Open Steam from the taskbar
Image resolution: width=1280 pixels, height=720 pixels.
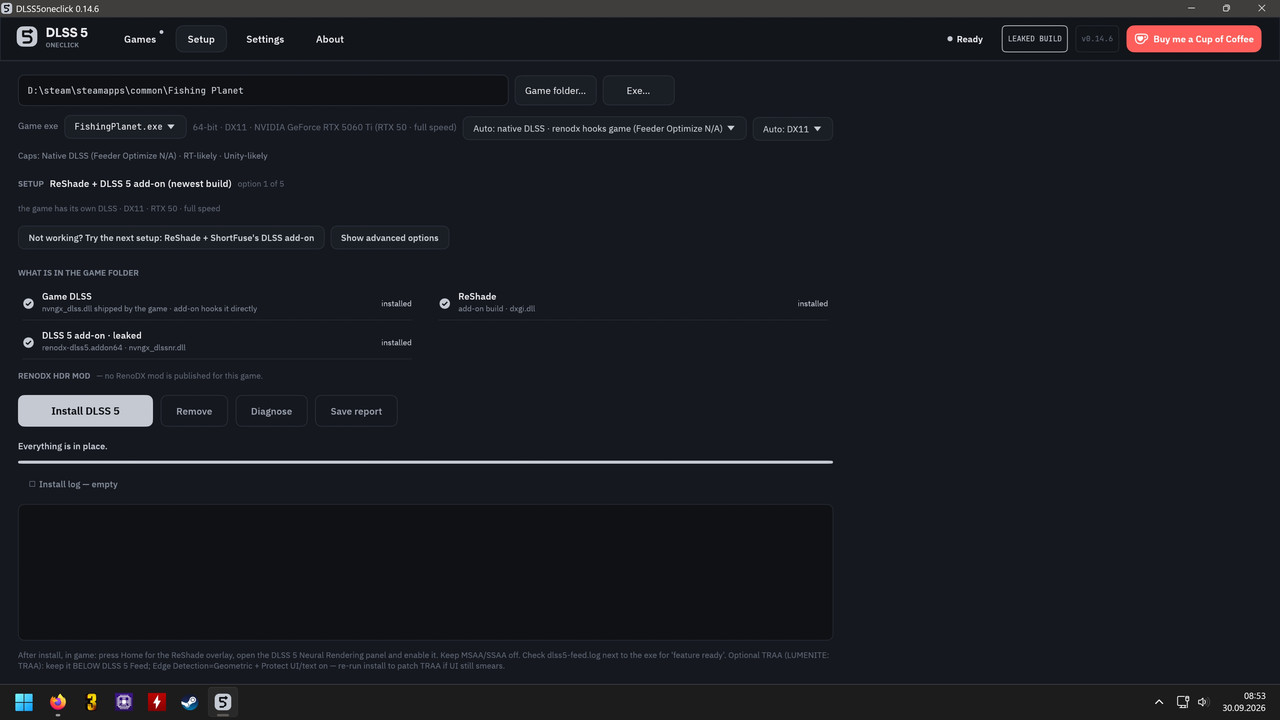click(189, 702)
